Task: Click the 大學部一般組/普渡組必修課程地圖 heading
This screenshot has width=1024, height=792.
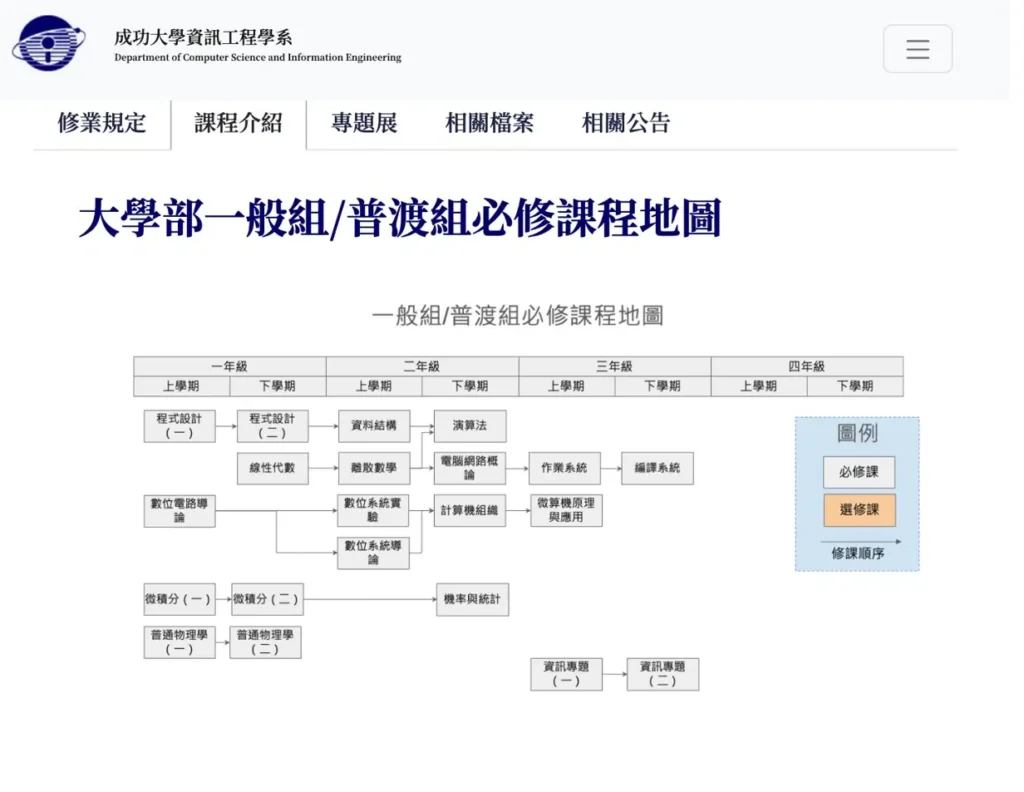Action: pos(400,217)
